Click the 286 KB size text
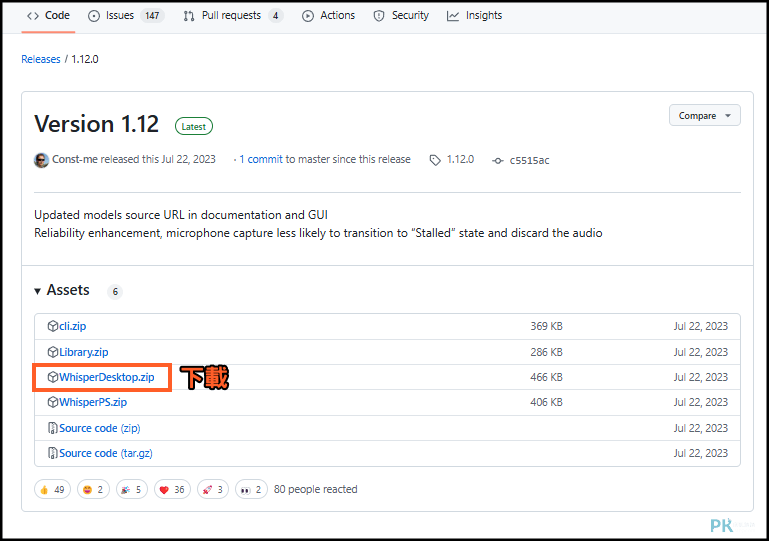The width and height of the screenshot is (769, 541). click(x=546, y=352)
